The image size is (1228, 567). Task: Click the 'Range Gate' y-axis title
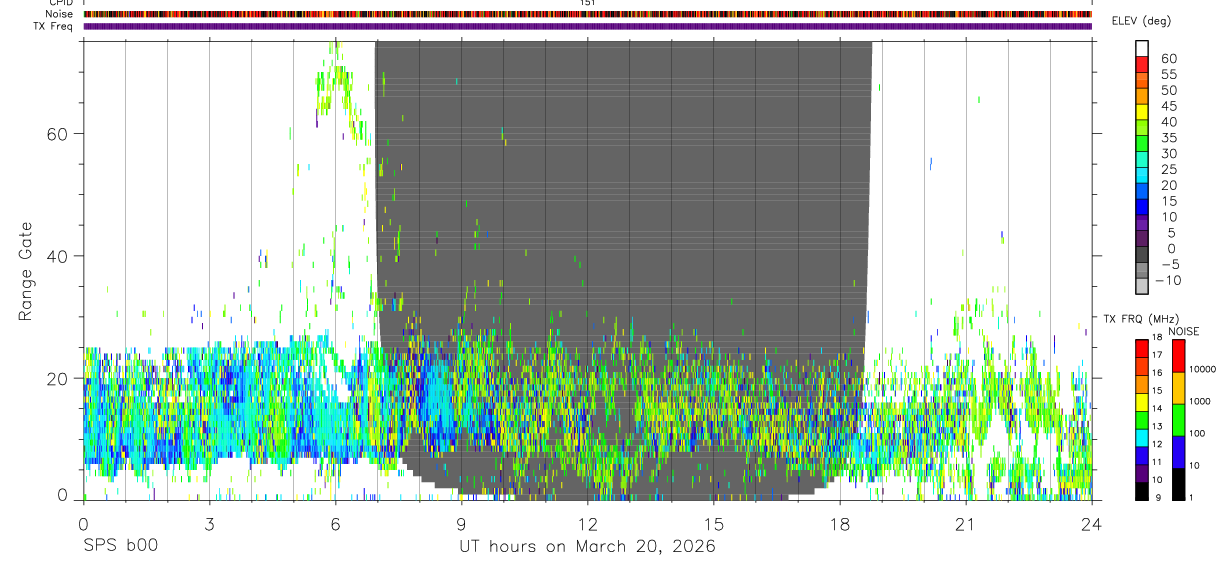[x=27, y=272]
